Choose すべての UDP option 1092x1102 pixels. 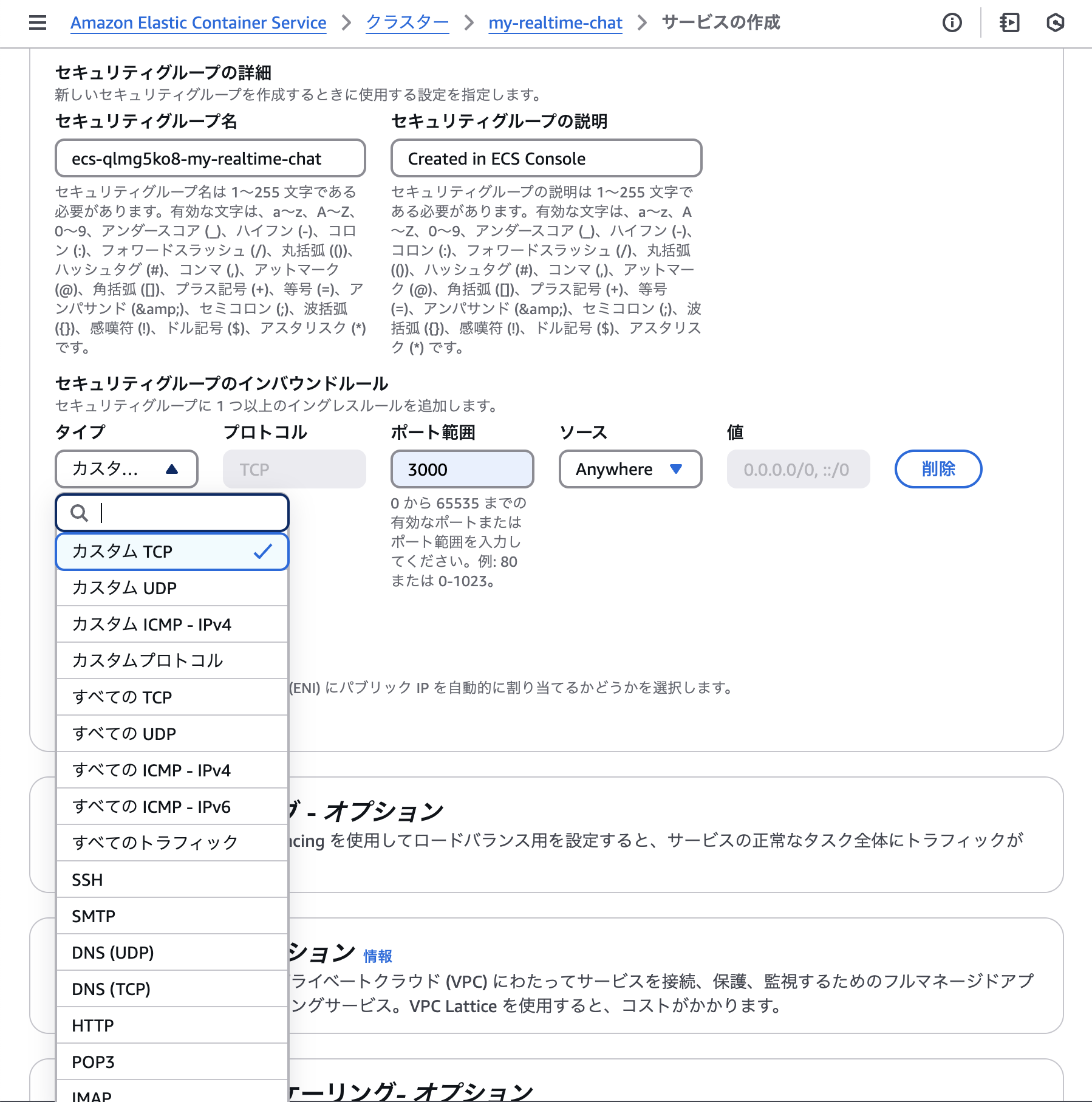tap(172, 734)
